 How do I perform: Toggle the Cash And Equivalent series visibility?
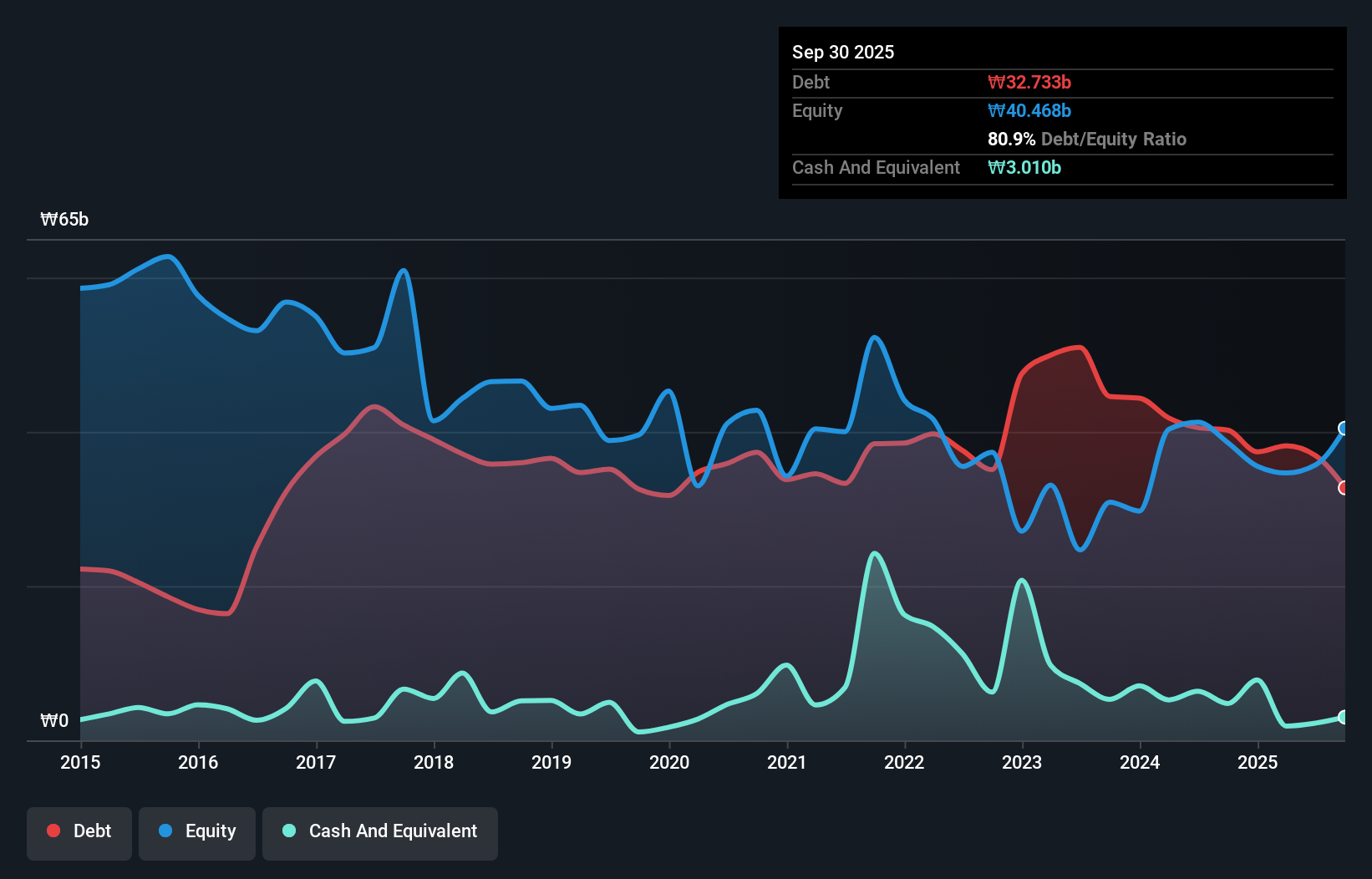click(x=379, y=831)
